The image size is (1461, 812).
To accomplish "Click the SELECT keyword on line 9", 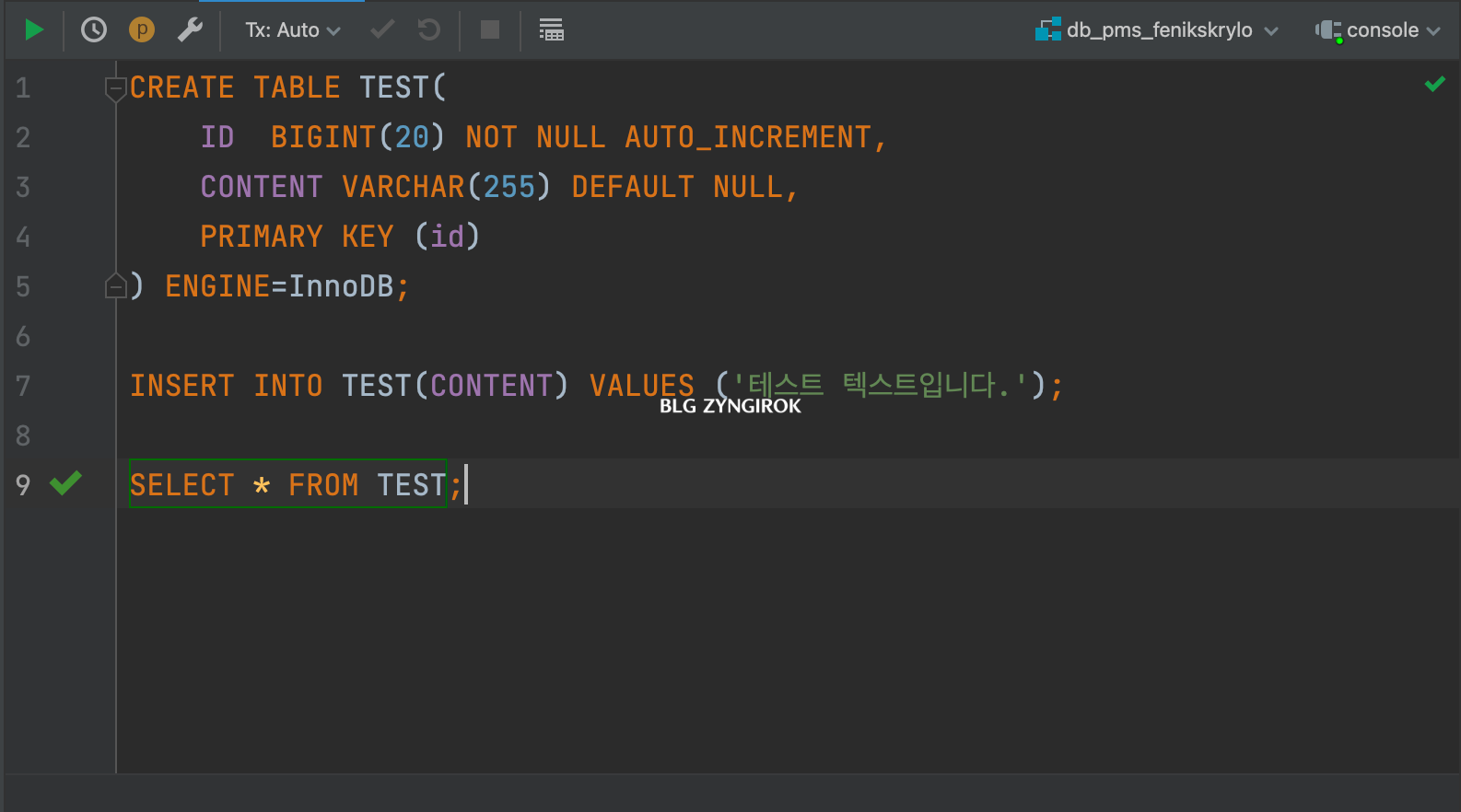I will coord(182,485).
